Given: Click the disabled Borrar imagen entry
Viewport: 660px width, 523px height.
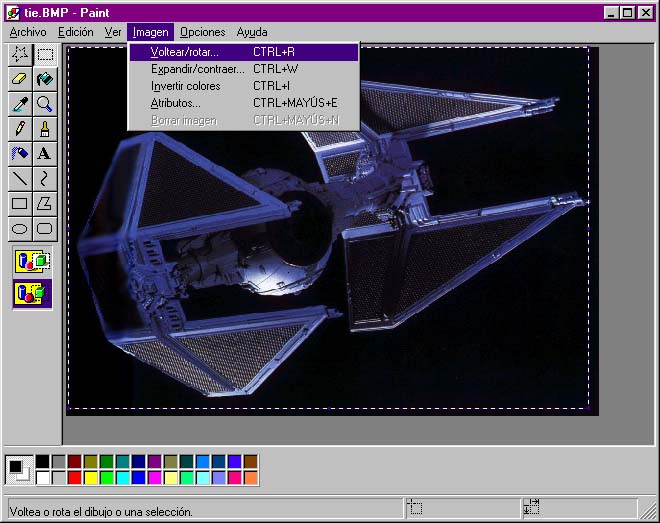Looking at the screenshot, I should pos(244,120).
